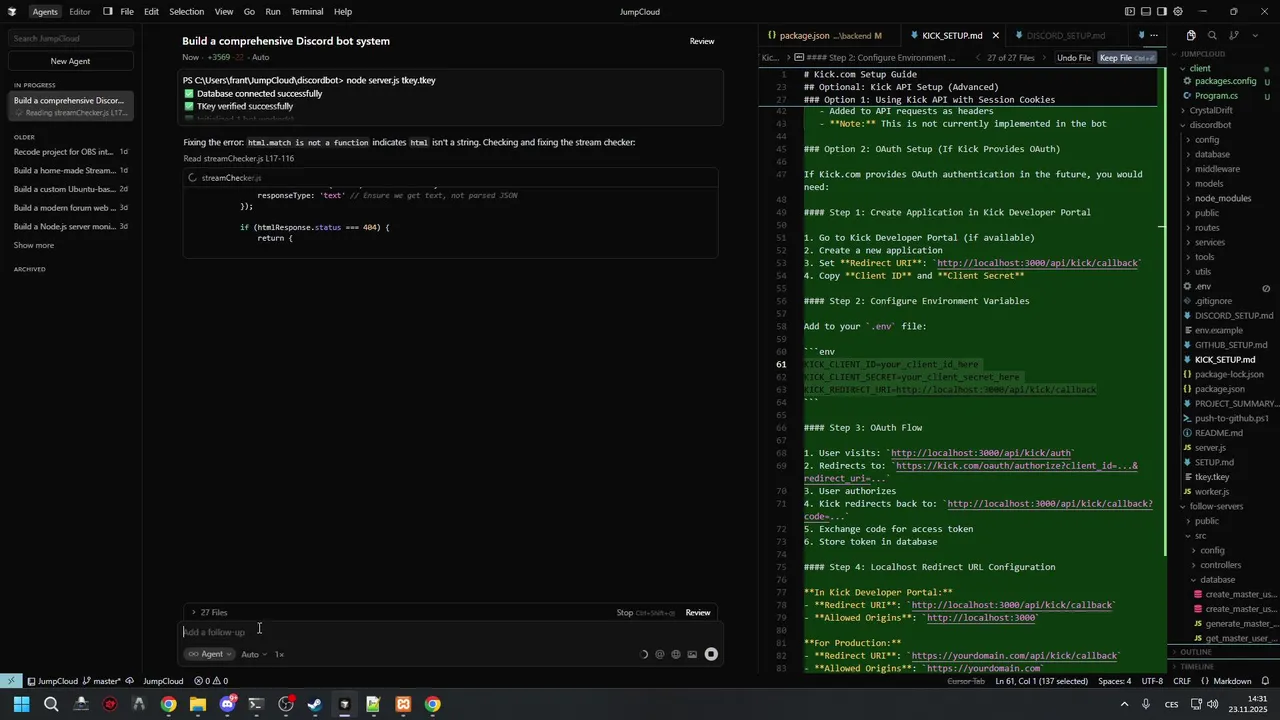Open editor tabs overflow ellipsis menu
This screenshot has height=720, width=1280.
[1154, 36]
